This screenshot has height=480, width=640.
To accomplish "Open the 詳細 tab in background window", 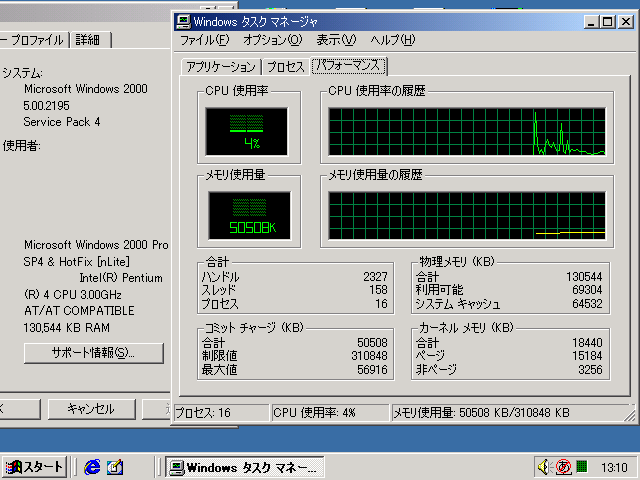I will 90,40.
